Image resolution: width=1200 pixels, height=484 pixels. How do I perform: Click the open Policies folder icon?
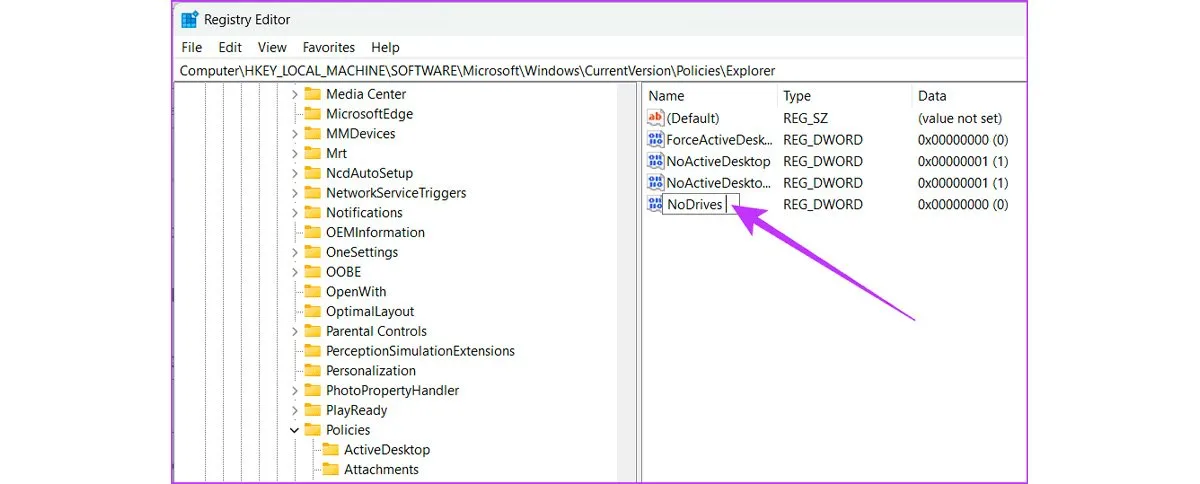coord(312,430)
